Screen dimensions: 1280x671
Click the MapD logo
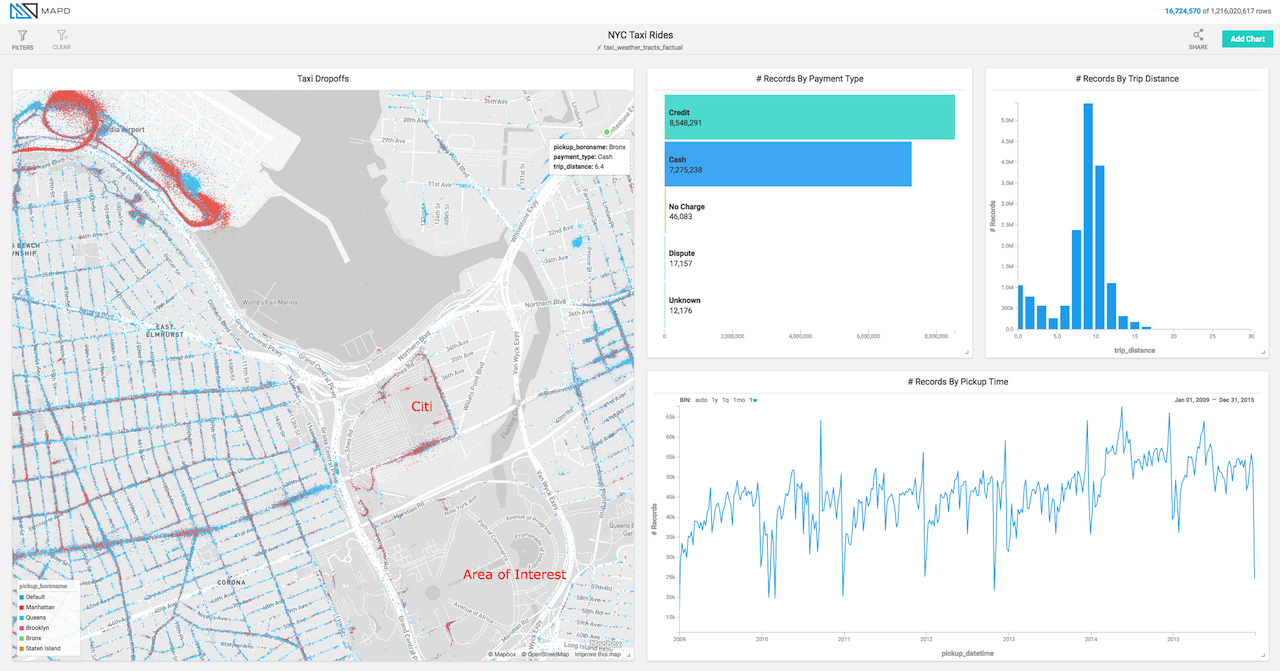(x=40, y=11)
